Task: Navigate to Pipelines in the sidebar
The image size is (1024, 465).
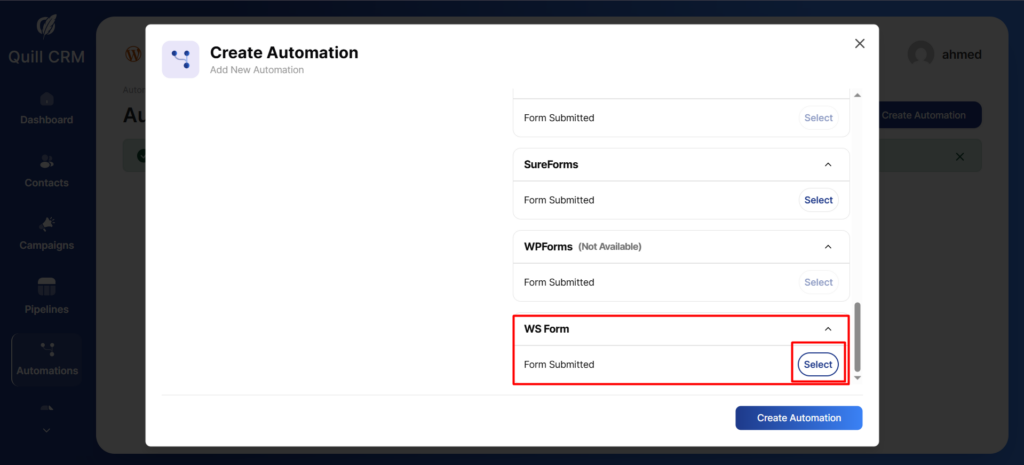Action: (x=46, y=297)
